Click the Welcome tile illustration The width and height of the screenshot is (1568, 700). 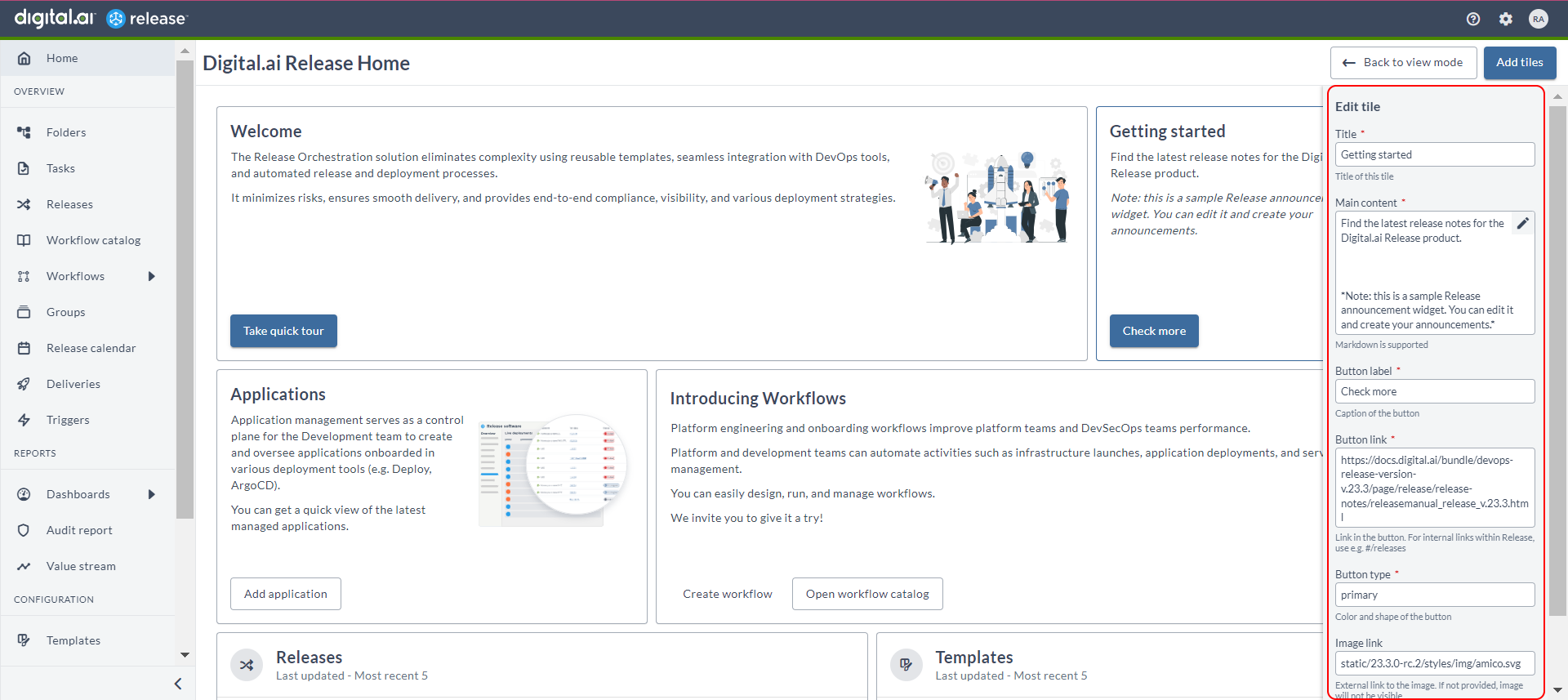[996, 198]
